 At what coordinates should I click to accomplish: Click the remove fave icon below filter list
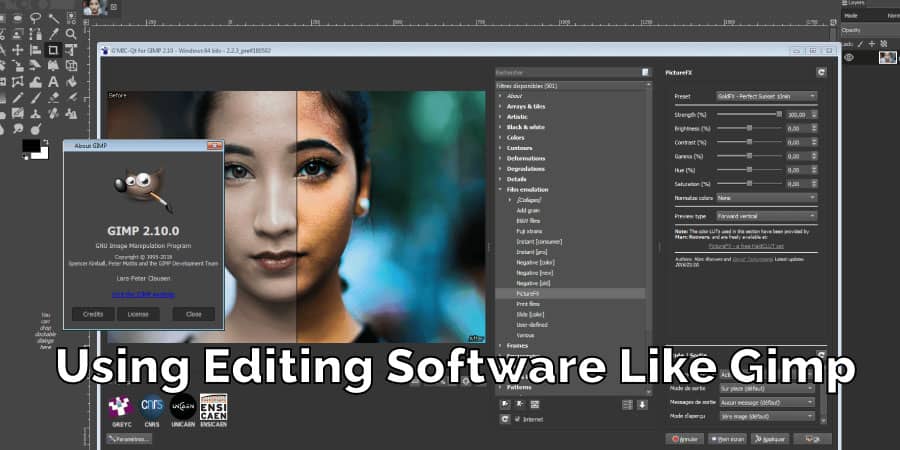(519, 405)
